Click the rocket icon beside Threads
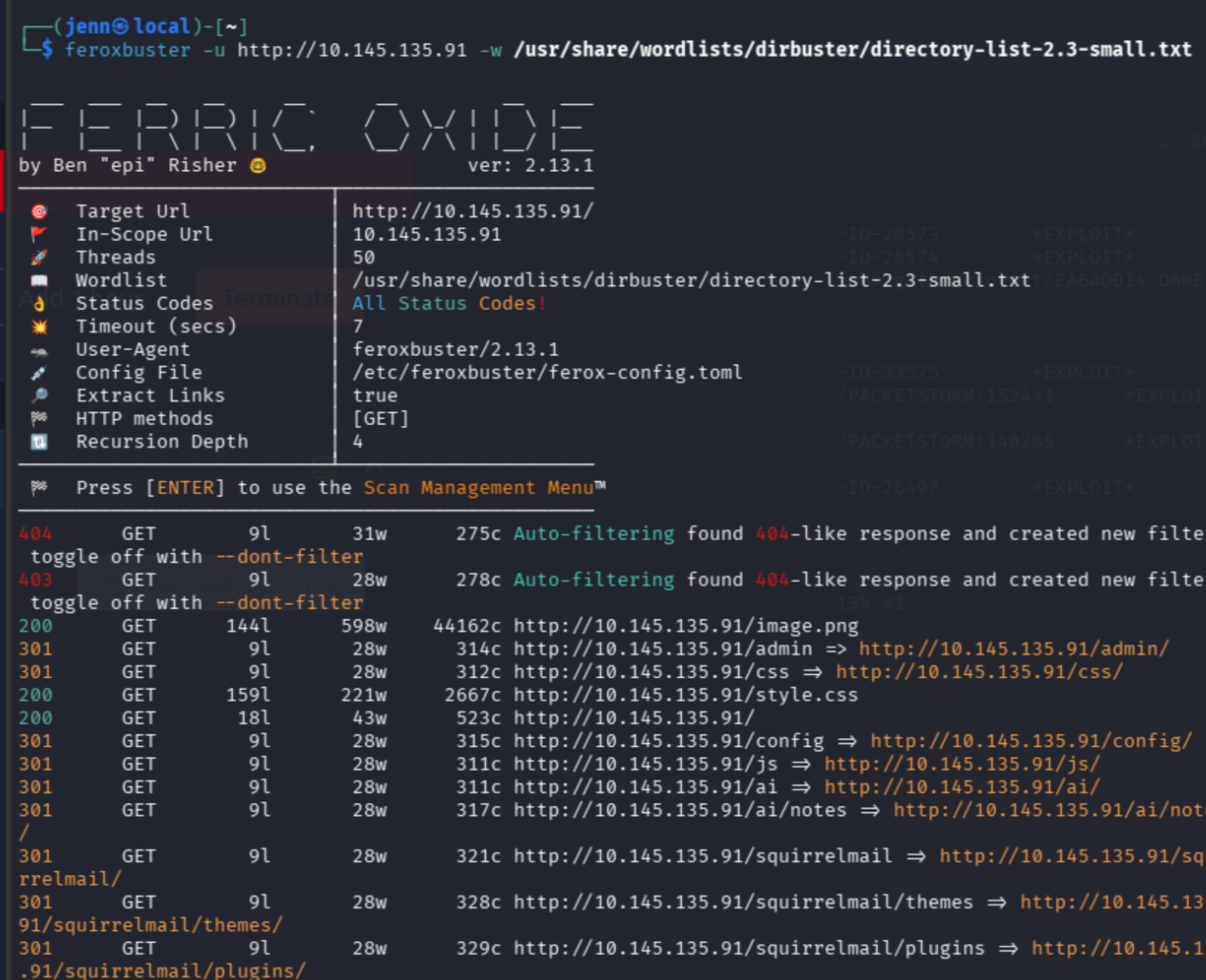The width and height of the screenshot is (1206, 980). (x=39, y=257)
